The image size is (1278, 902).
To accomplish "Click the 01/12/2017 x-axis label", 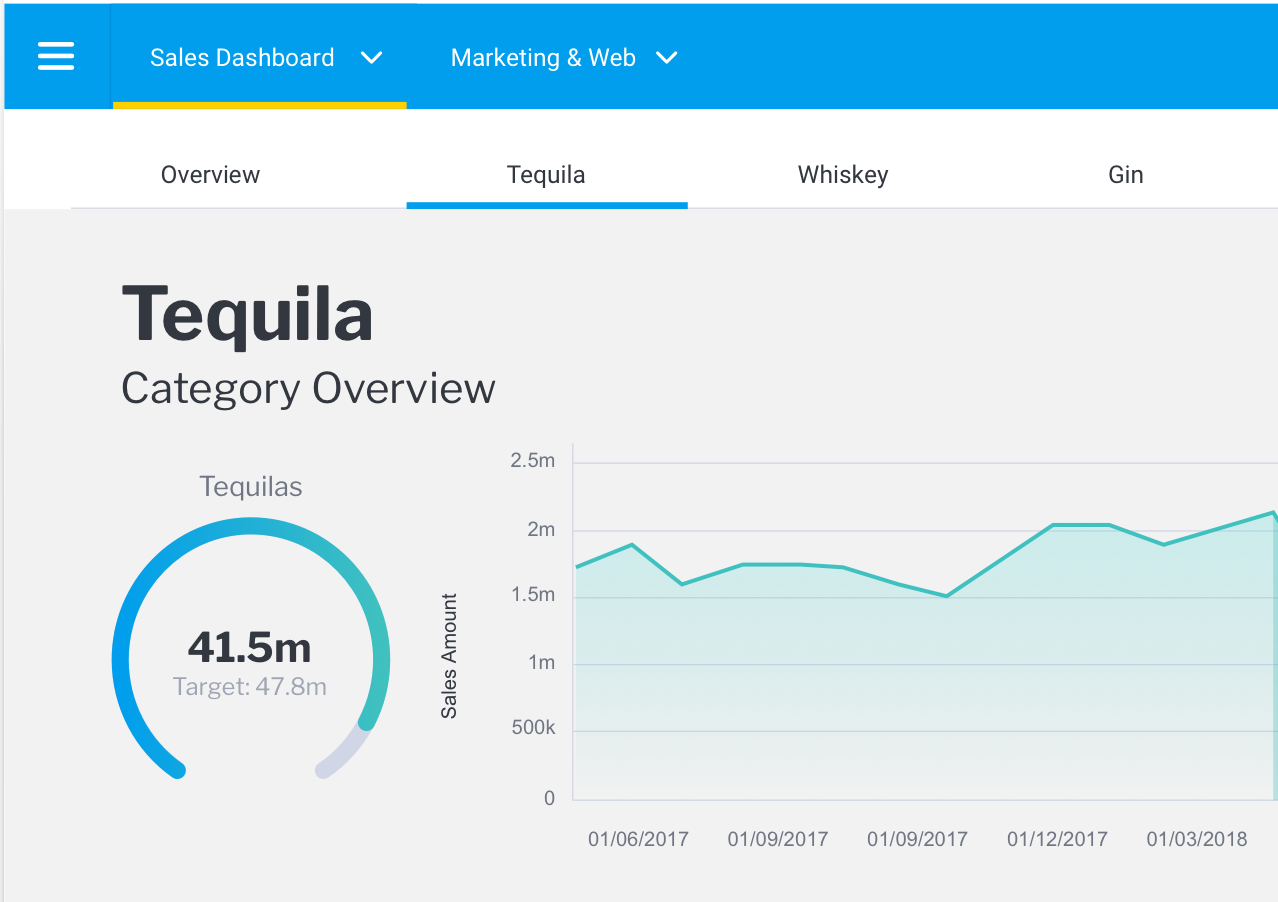I will (x=1057, y=839).
